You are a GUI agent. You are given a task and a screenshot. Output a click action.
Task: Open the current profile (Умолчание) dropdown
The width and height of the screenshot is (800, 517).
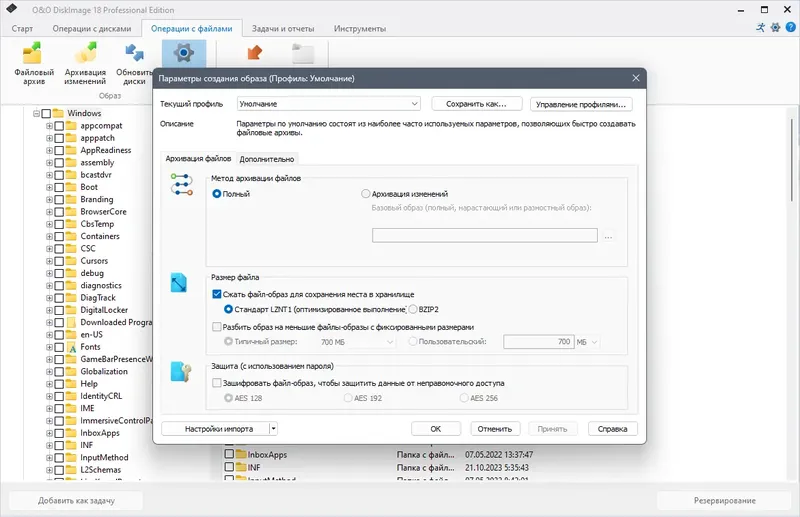329,104
